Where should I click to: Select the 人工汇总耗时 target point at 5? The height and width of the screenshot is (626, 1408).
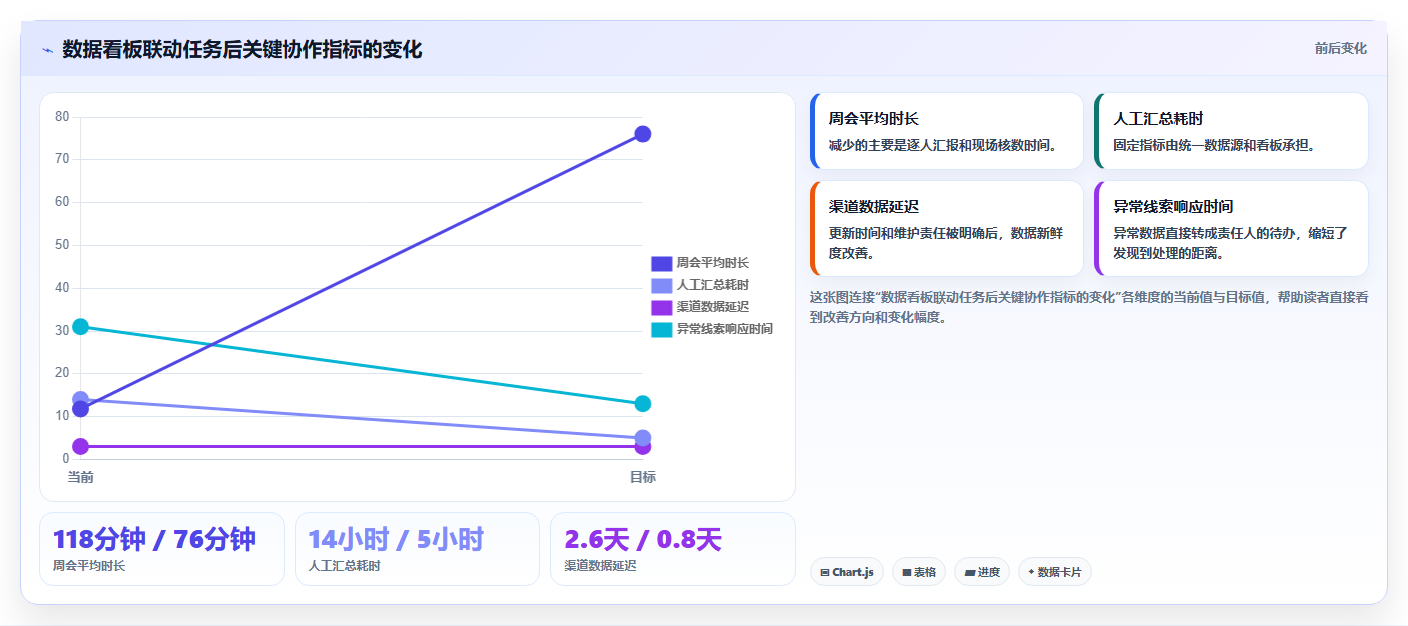pos(642,438)
